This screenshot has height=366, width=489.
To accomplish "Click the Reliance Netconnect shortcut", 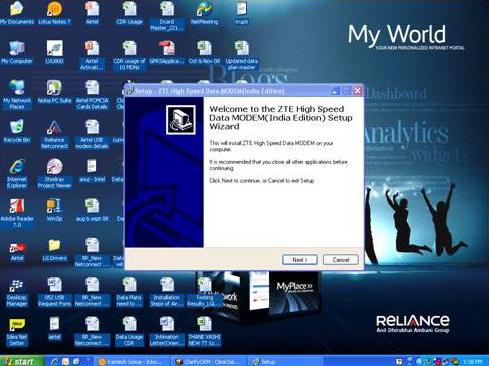I will [54, 135].
